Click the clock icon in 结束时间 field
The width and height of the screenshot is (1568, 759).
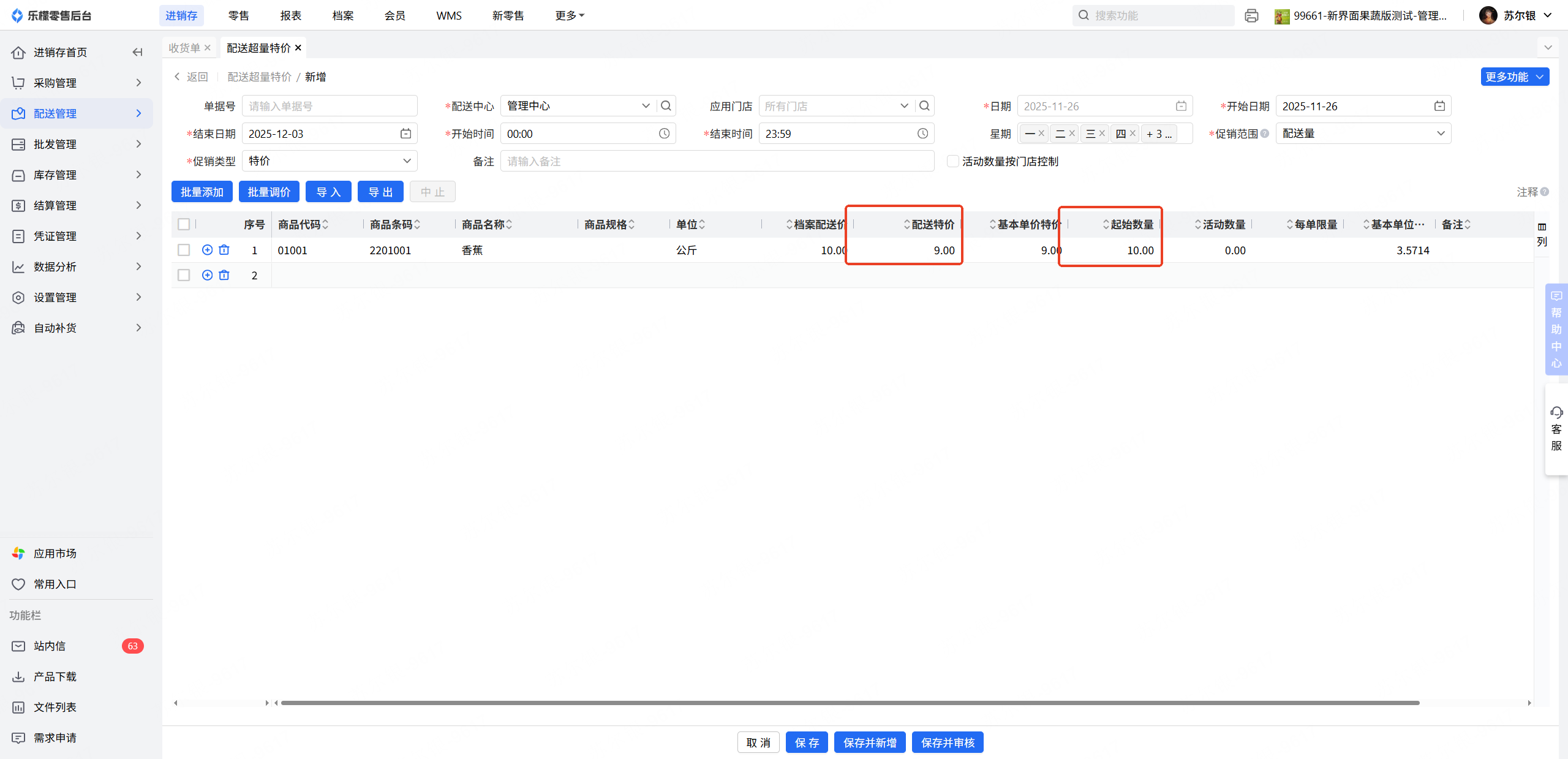tap(922, 134)
